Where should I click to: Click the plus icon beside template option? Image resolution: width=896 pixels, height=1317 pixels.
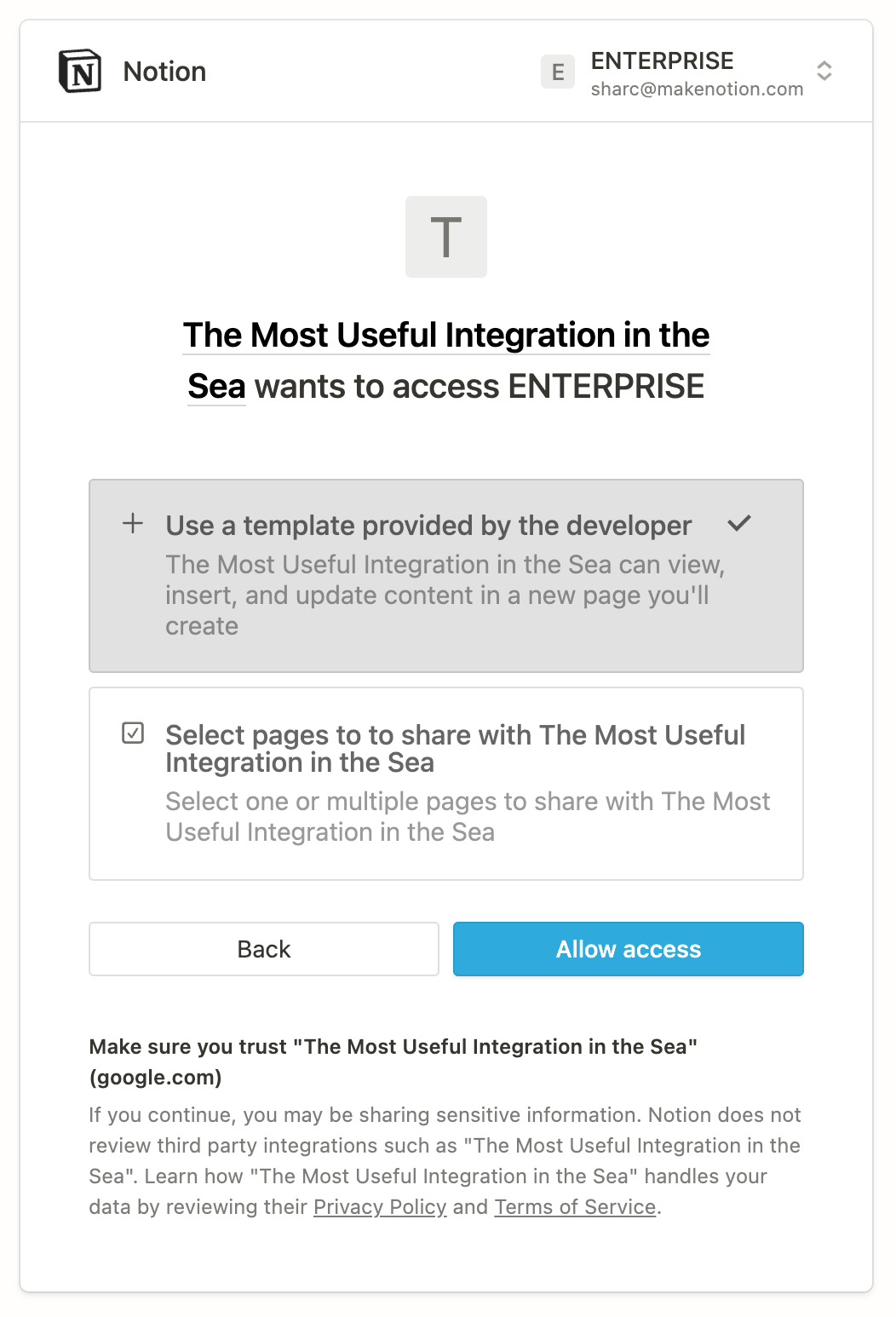[x=133, y=523]
